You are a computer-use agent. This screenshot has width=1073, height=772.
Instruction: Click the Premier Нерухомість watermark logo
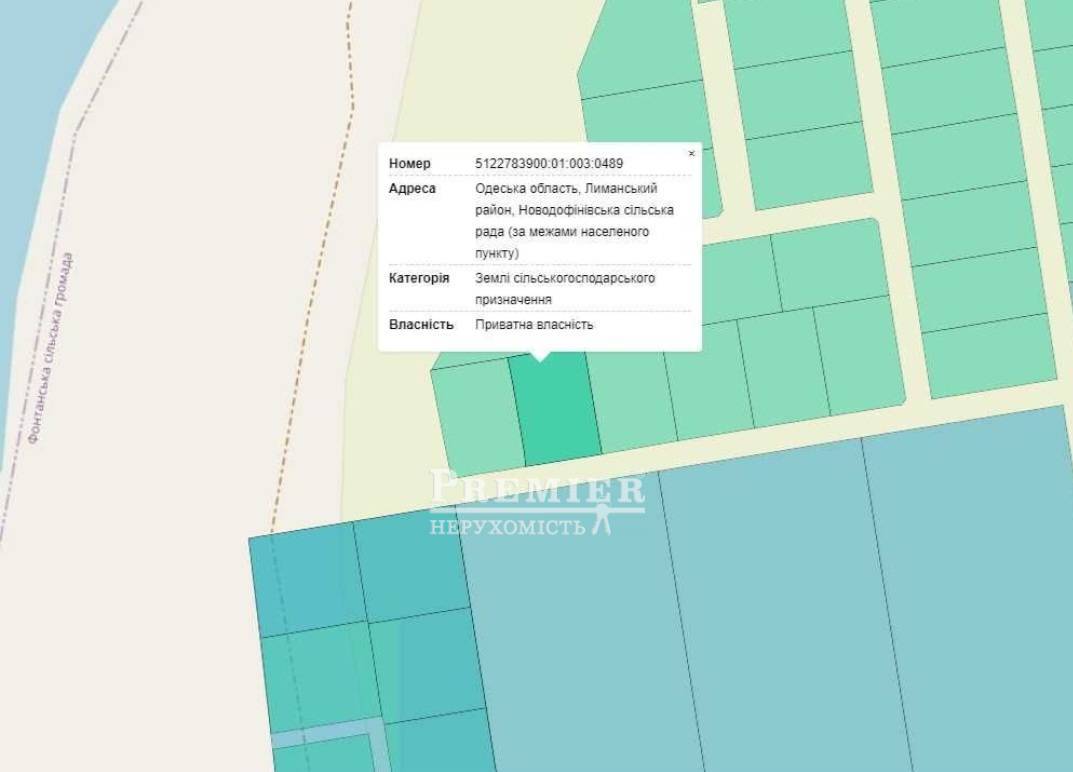(537, 501)
